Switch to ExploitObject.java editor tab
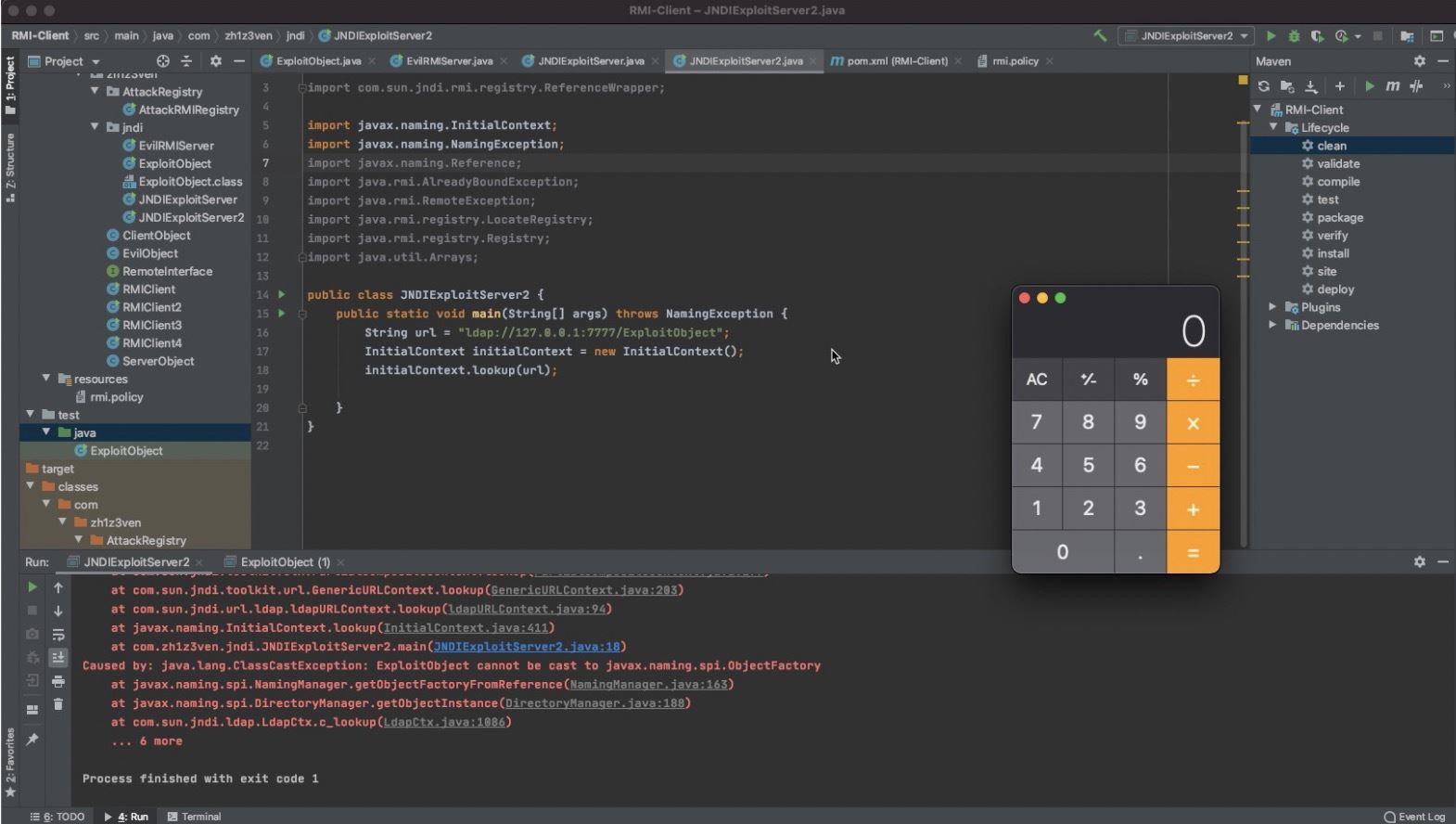 [318, 61]
